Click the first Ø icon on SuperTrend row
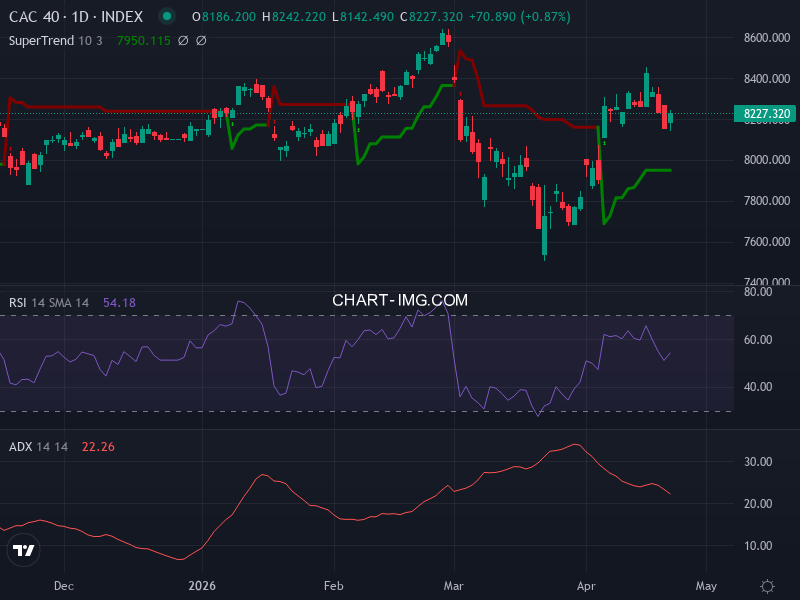 [183, 41]
